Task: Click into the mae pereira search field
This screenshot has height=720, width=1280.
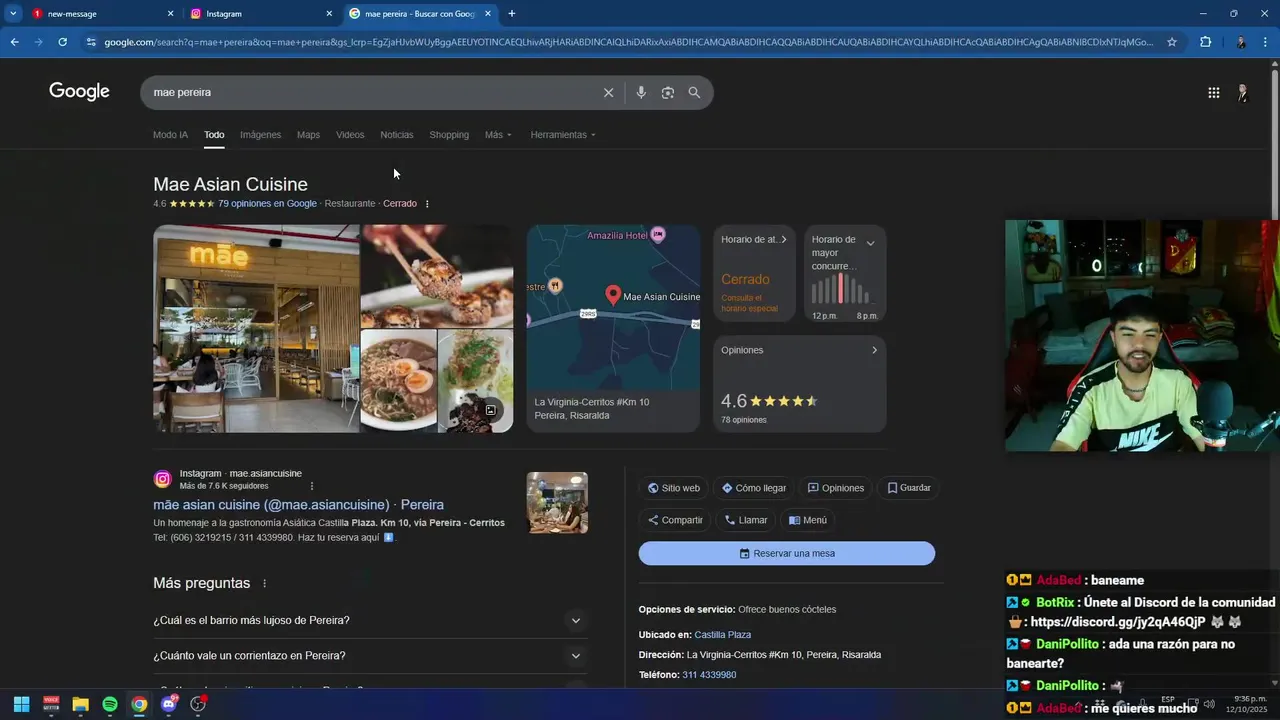Action: coord(370,92)
